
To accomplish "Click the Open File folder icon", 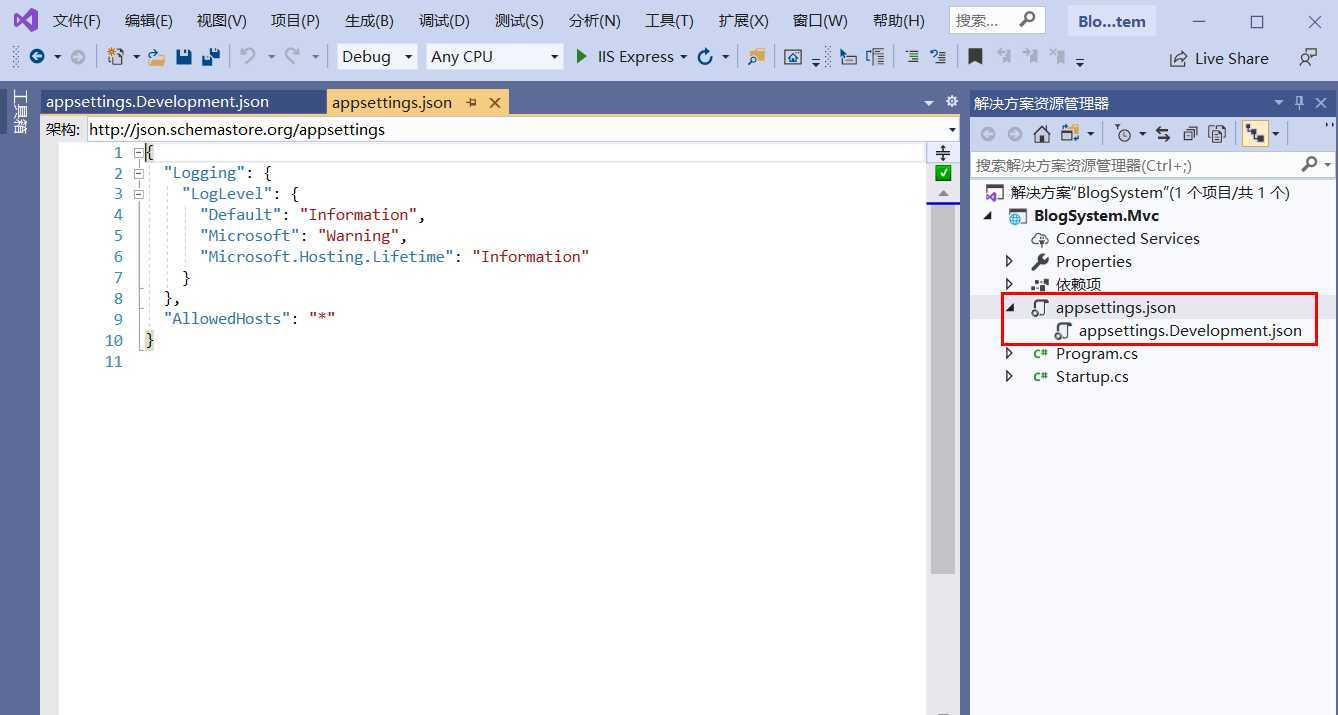I will tap(156, 57).
